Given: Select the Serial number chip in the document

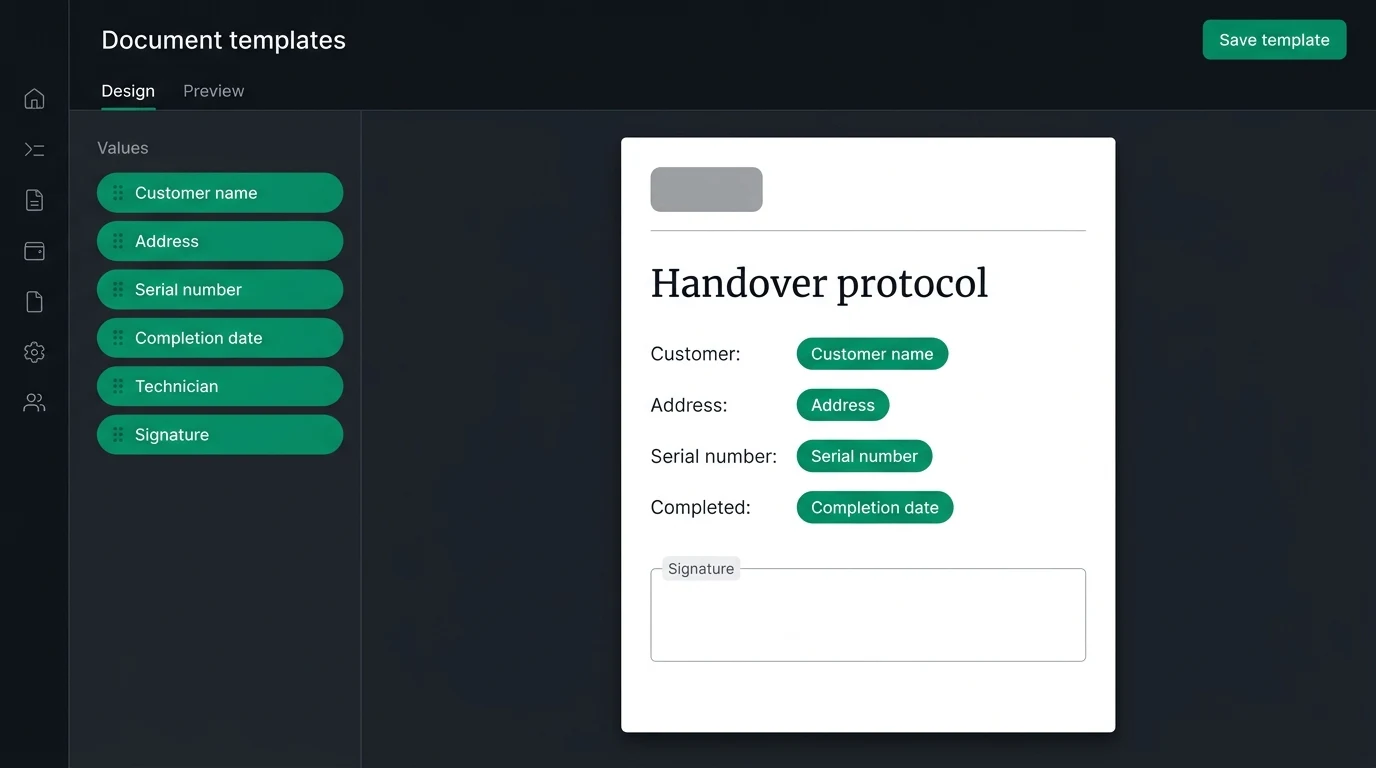Looking at the screenshot, I should click(864, 456).
